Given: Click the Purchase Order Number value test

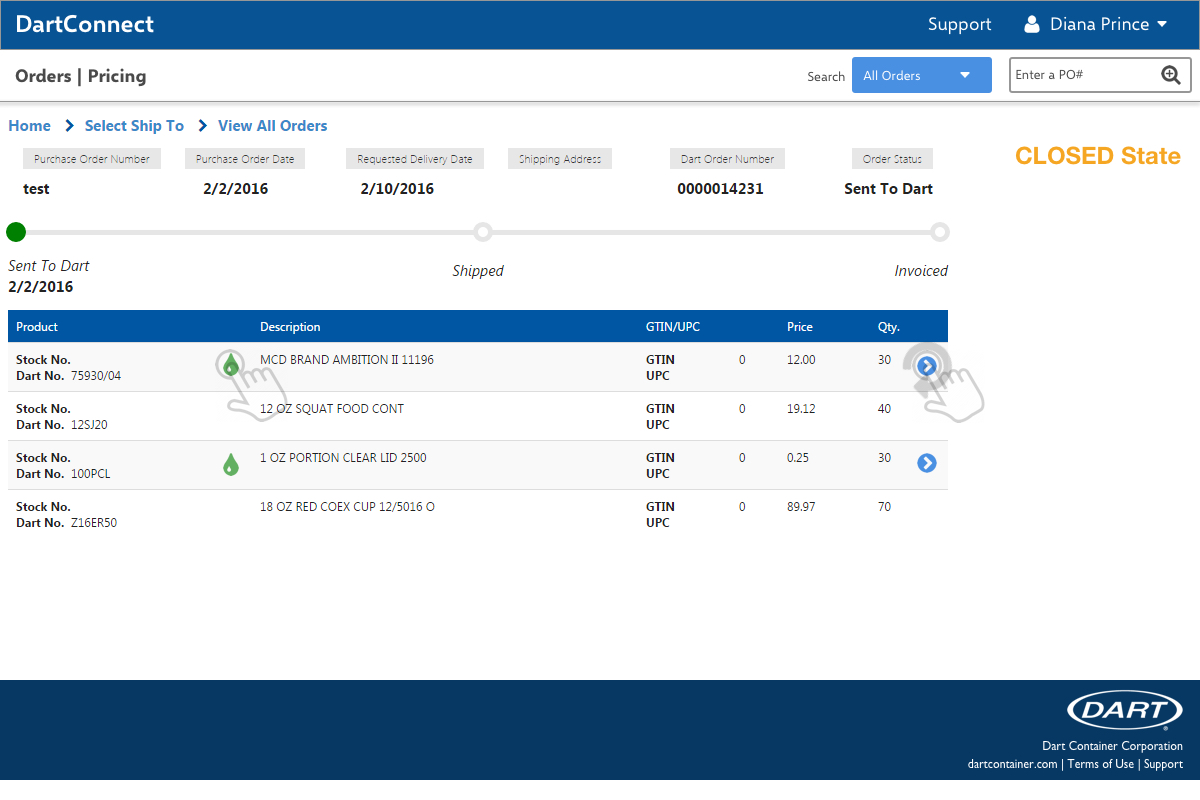Looking at the screenshot, I should point(36,189).
